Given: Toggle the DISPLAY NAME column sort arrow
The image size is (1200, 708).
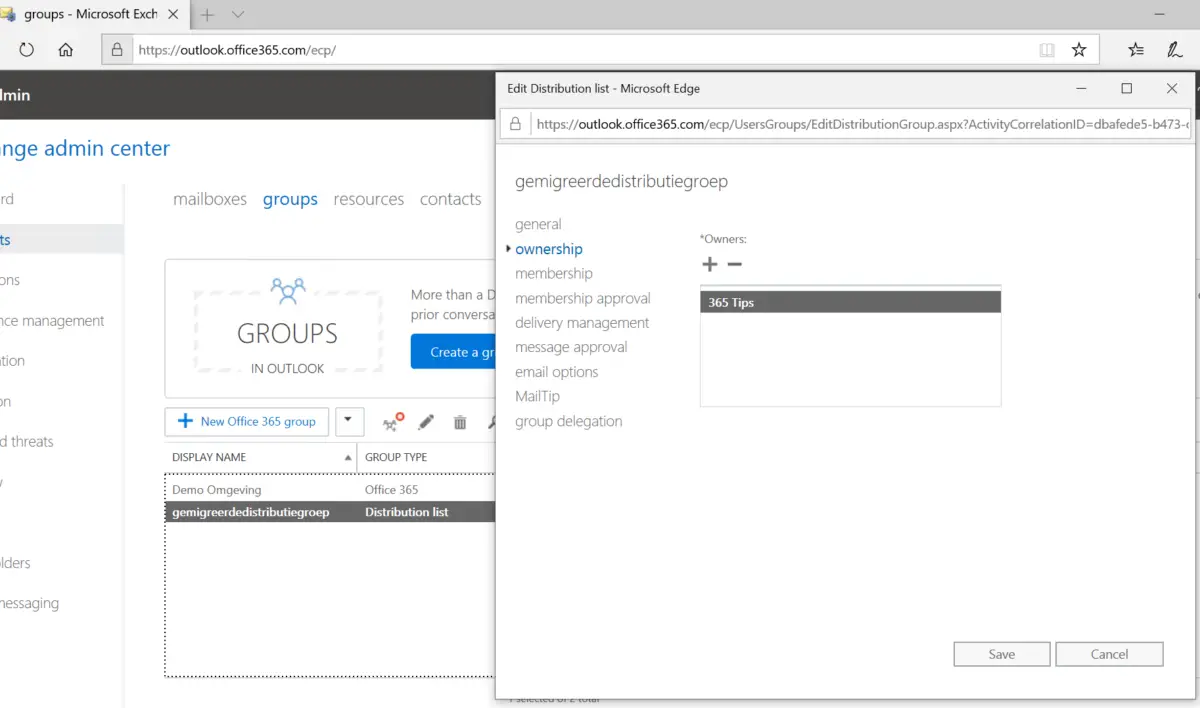Looking at the screenshot, I should click(348, 457).
